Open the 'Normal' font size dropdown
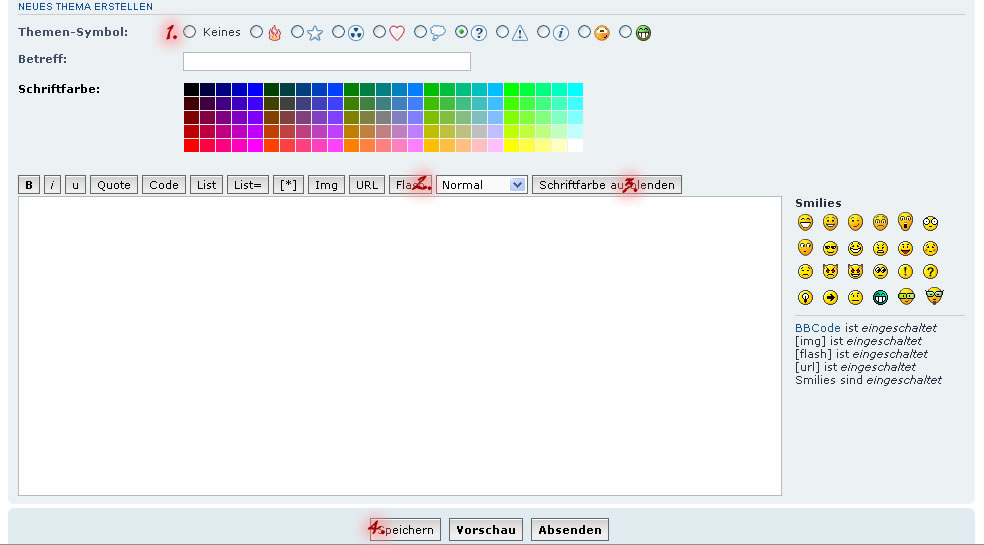 pyautogui.click(x=481, y=185)
